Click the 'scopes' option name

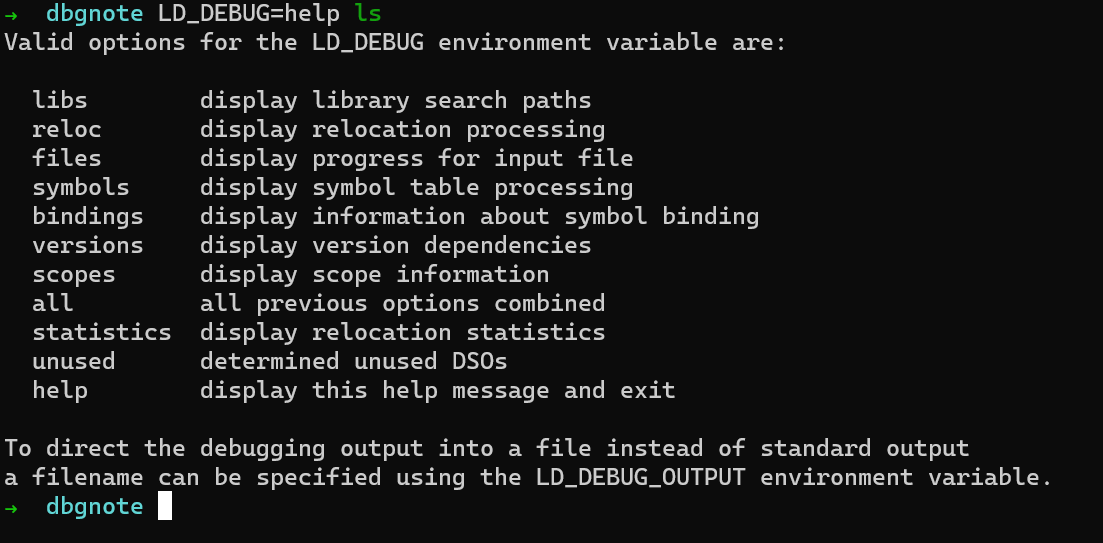pyautogui.click(x=74, y=275)
